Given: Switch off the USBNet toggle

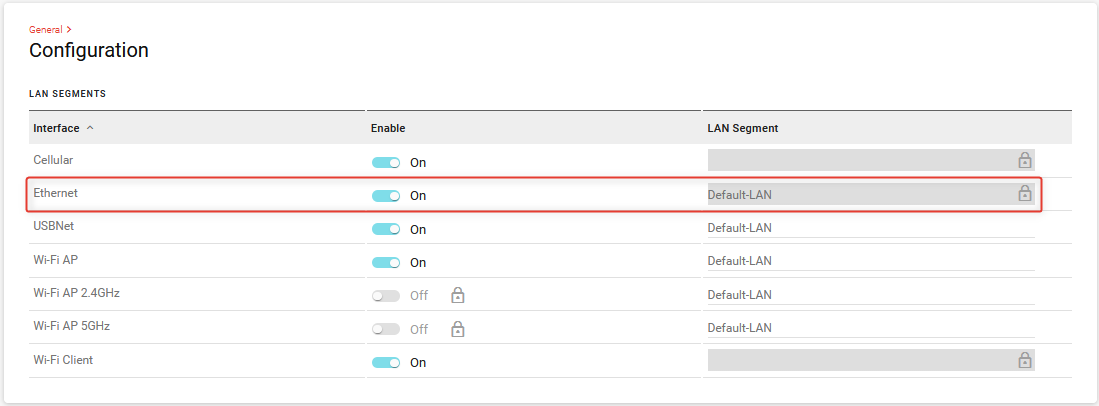Looking at the screenshot, I should click(386, 229).
